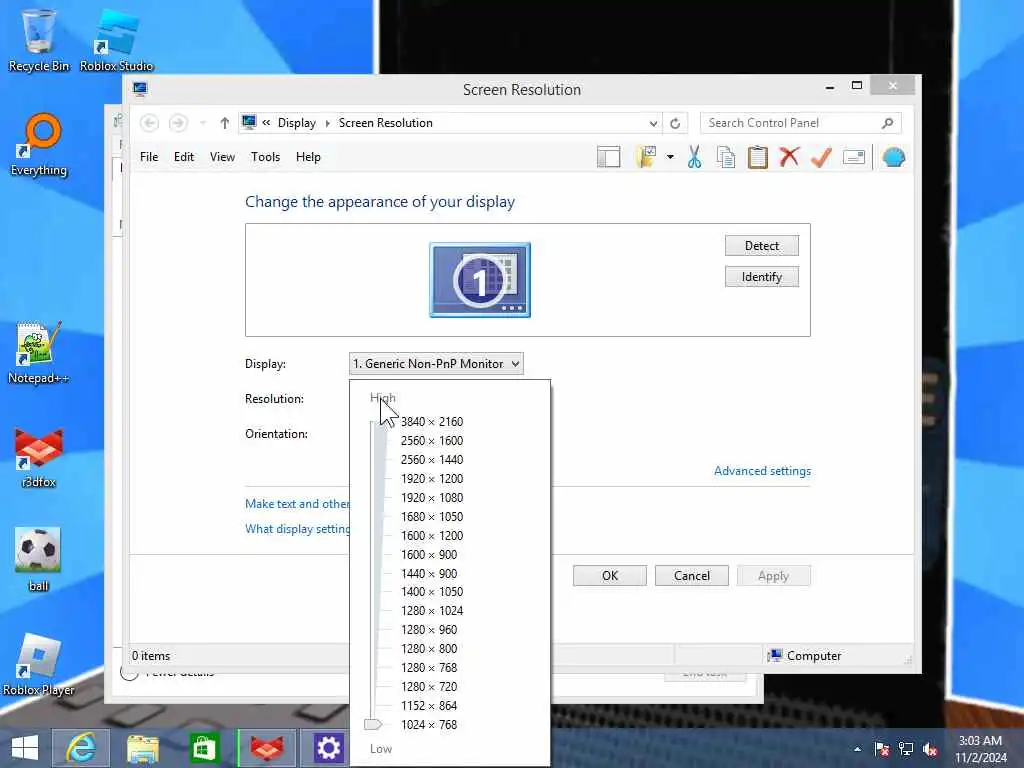The width and height of the screenshot is (1024, 768).
Task: Click the red X Delete toolbar icon
Action: (x=790, y=157)
